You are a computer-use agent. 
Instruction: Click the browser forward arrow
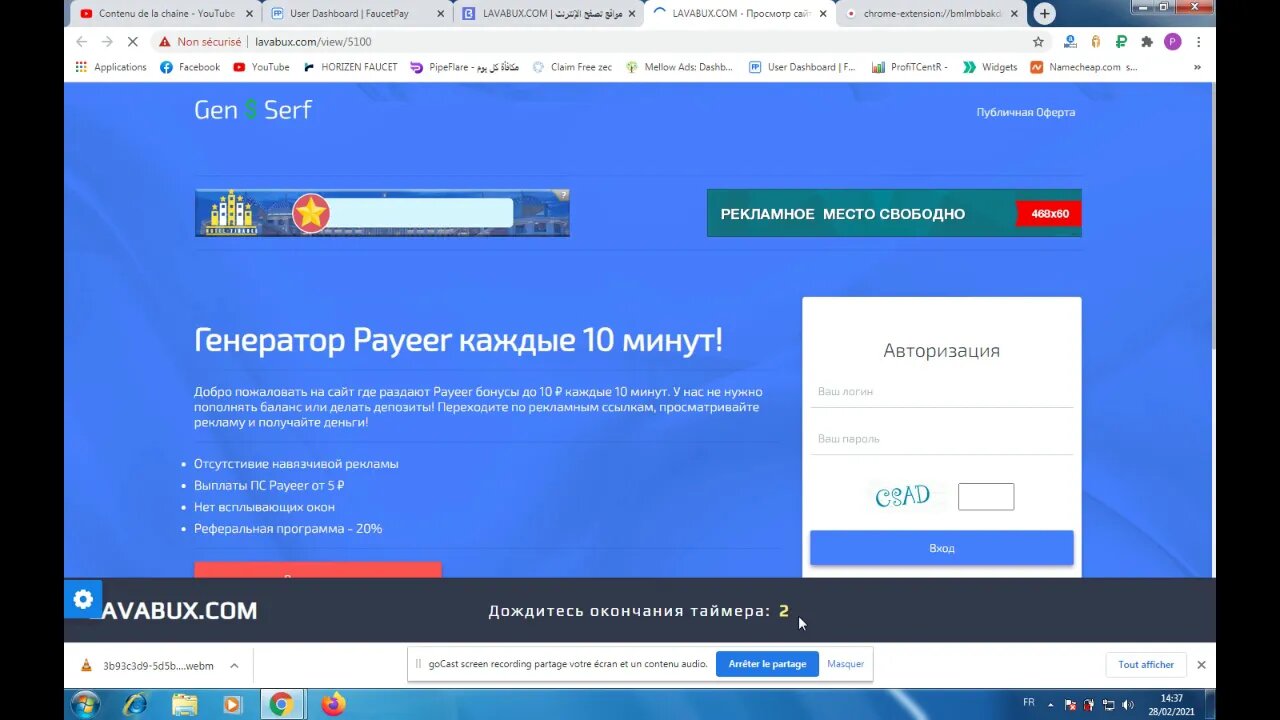[108, 42]
